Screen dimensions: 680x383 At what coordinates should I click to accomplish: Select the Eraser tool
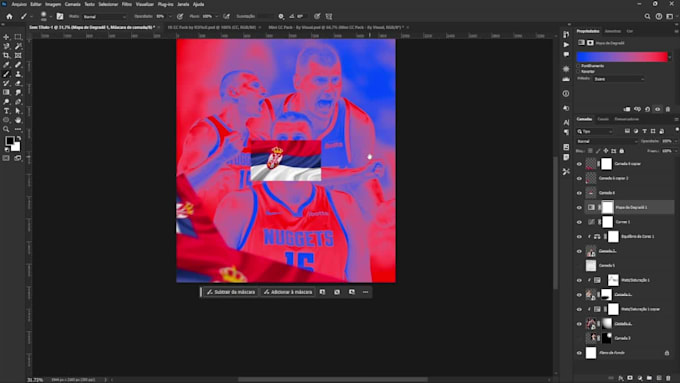point(18,83)
